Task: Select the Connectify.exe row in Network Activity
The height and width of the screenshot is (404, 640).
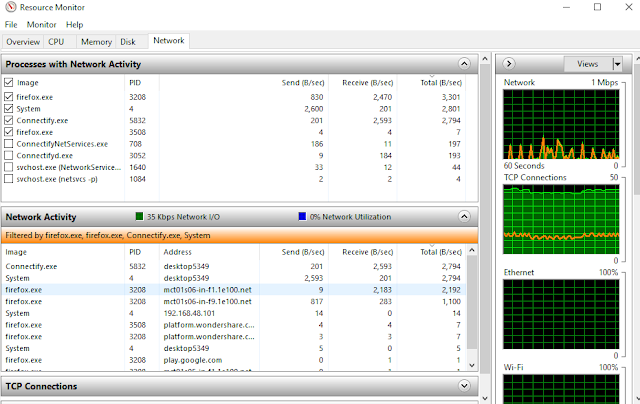Action: [x=233, y=266]
